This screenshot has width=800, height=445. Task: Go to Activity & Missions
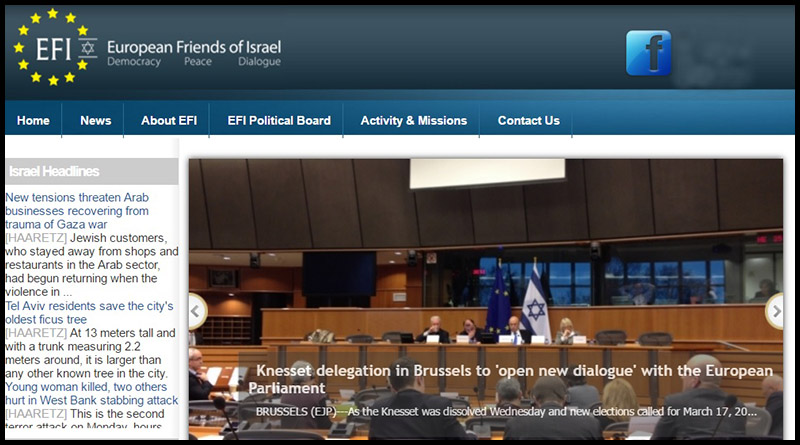[x=414, y=121]
